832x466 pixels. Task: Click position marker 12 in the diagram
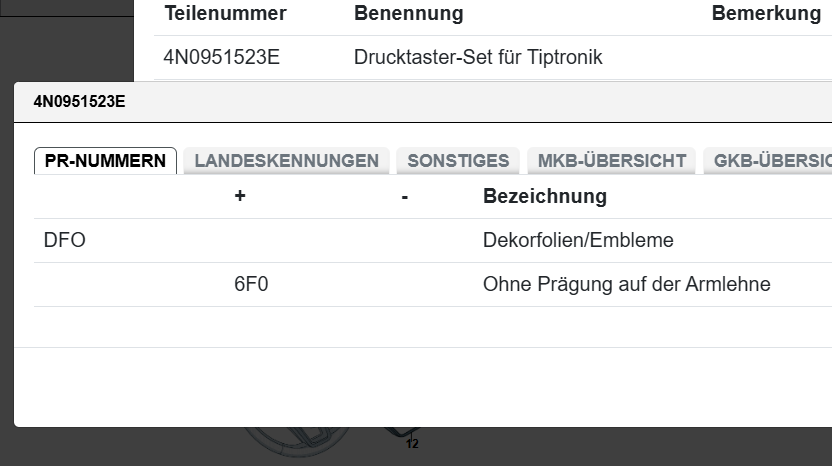tap(412, 444)
